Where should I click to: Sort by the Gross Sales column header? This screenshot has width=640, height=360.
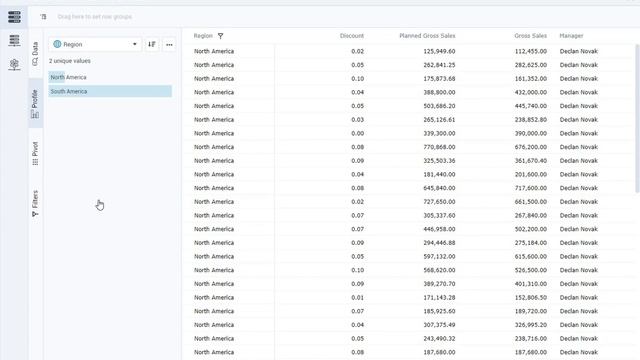(530, 36)
